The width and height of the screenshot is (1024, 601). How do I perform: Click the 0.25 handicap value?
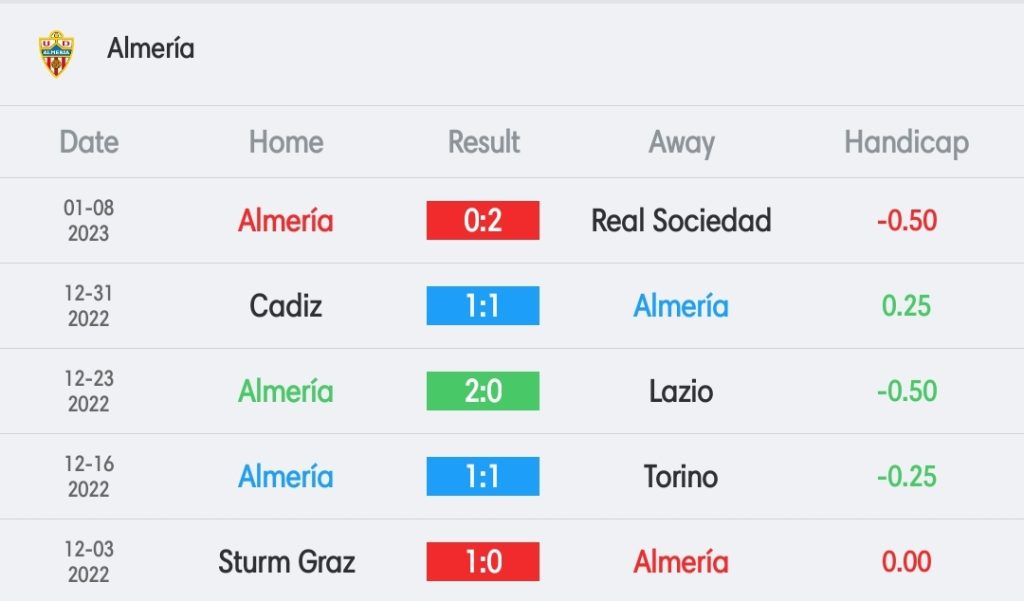(x=906, y=306)
